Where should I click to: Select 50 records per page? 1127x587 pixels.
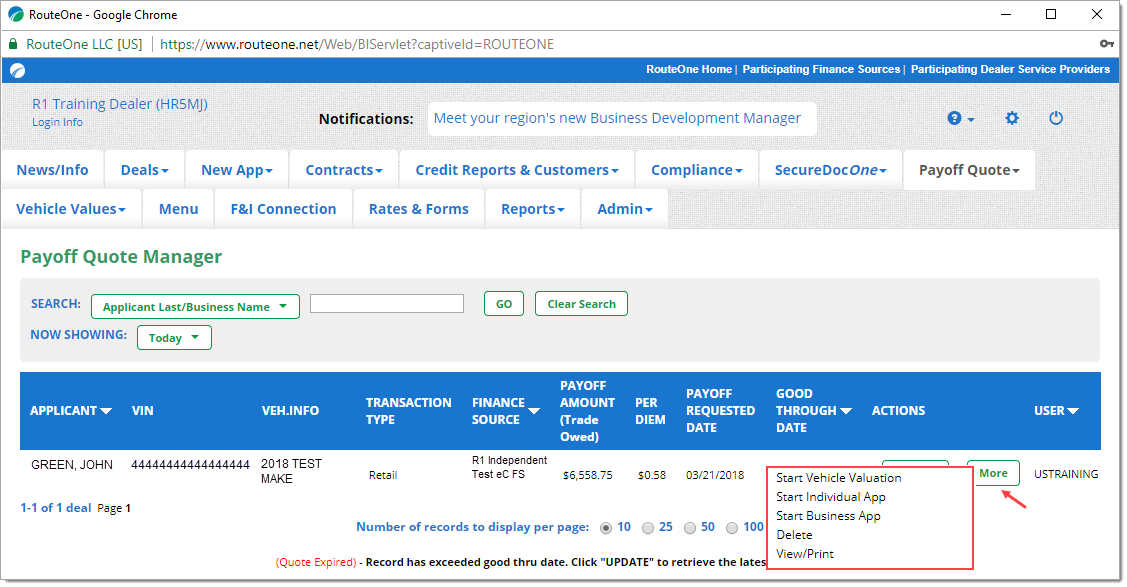pyautogui.click(x=690, y=528)
